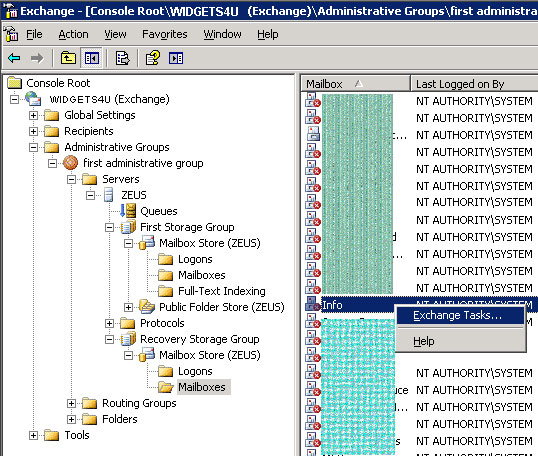Click the First Storage Group icon

[x=128, y=227]
